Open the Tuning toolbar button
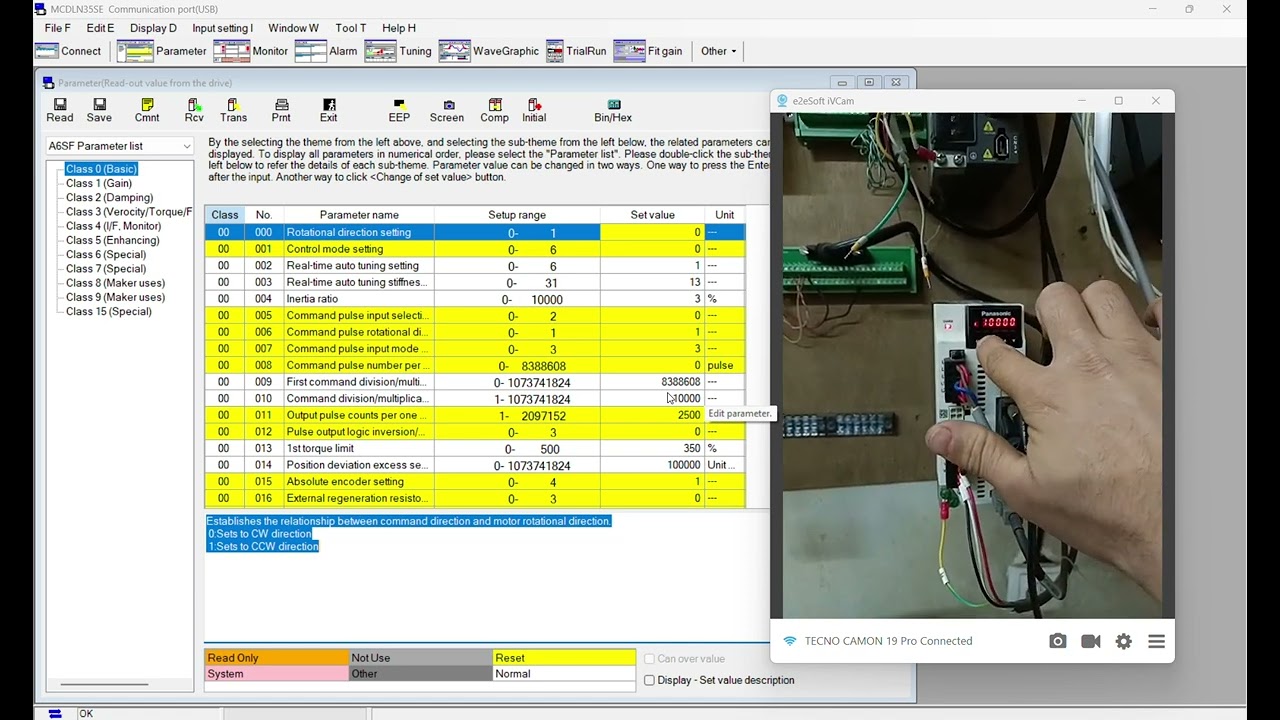 click(399, 51)
